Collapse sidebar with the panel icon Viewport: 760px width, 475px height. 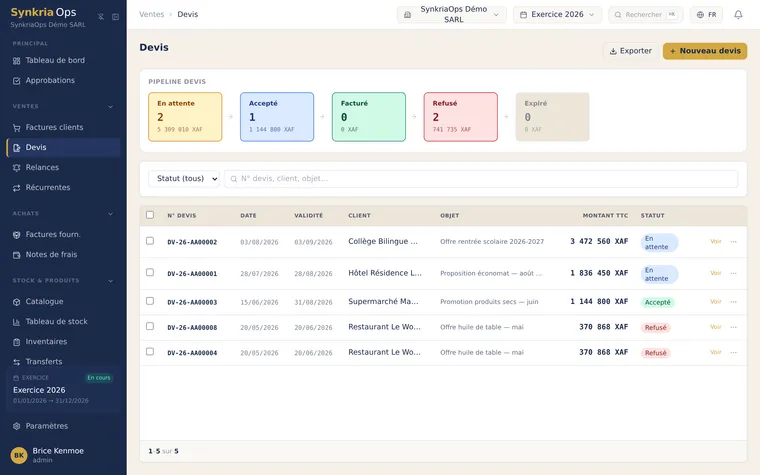[115, 16]
